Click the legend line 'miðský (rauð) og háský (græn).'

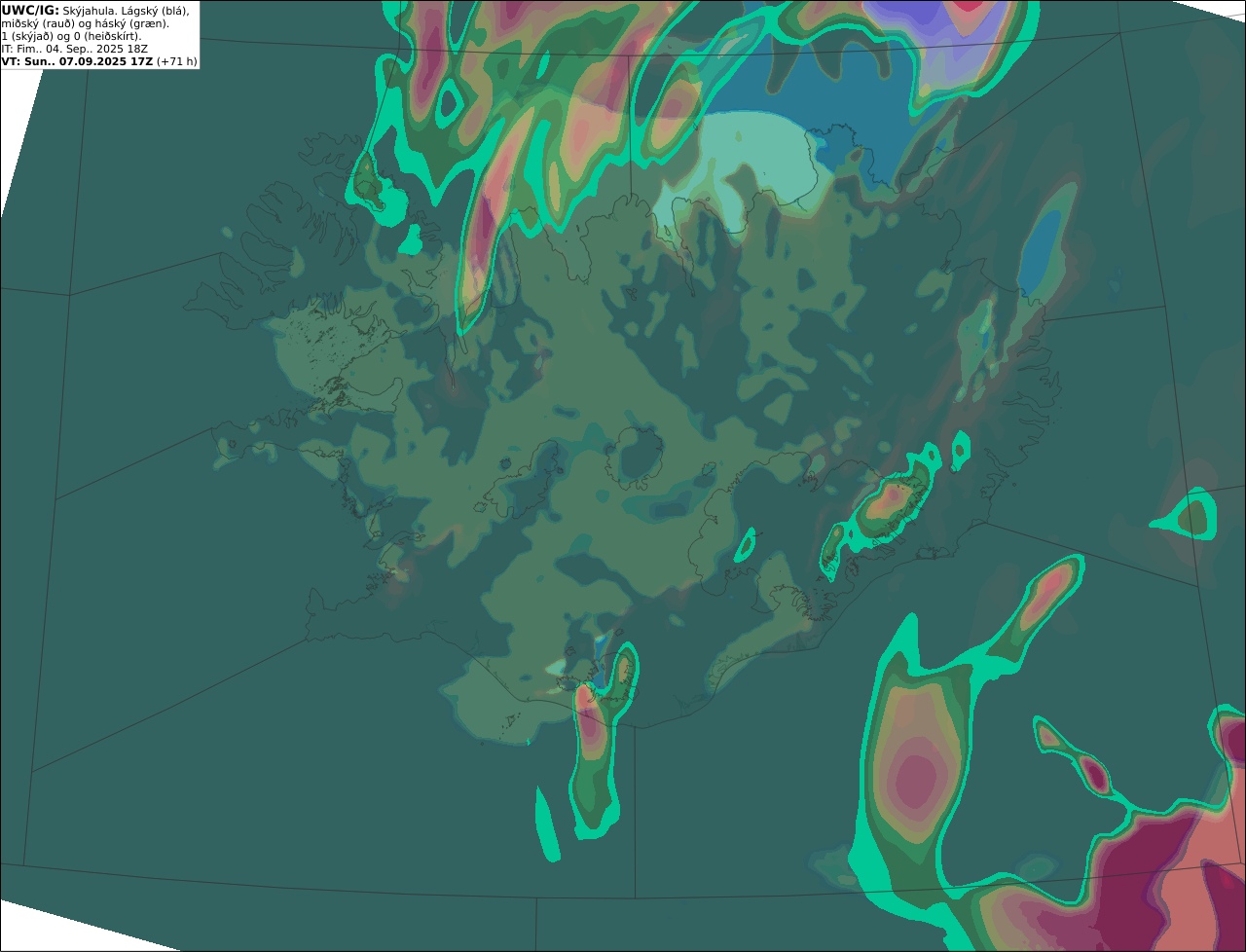(x=85, y=23)
